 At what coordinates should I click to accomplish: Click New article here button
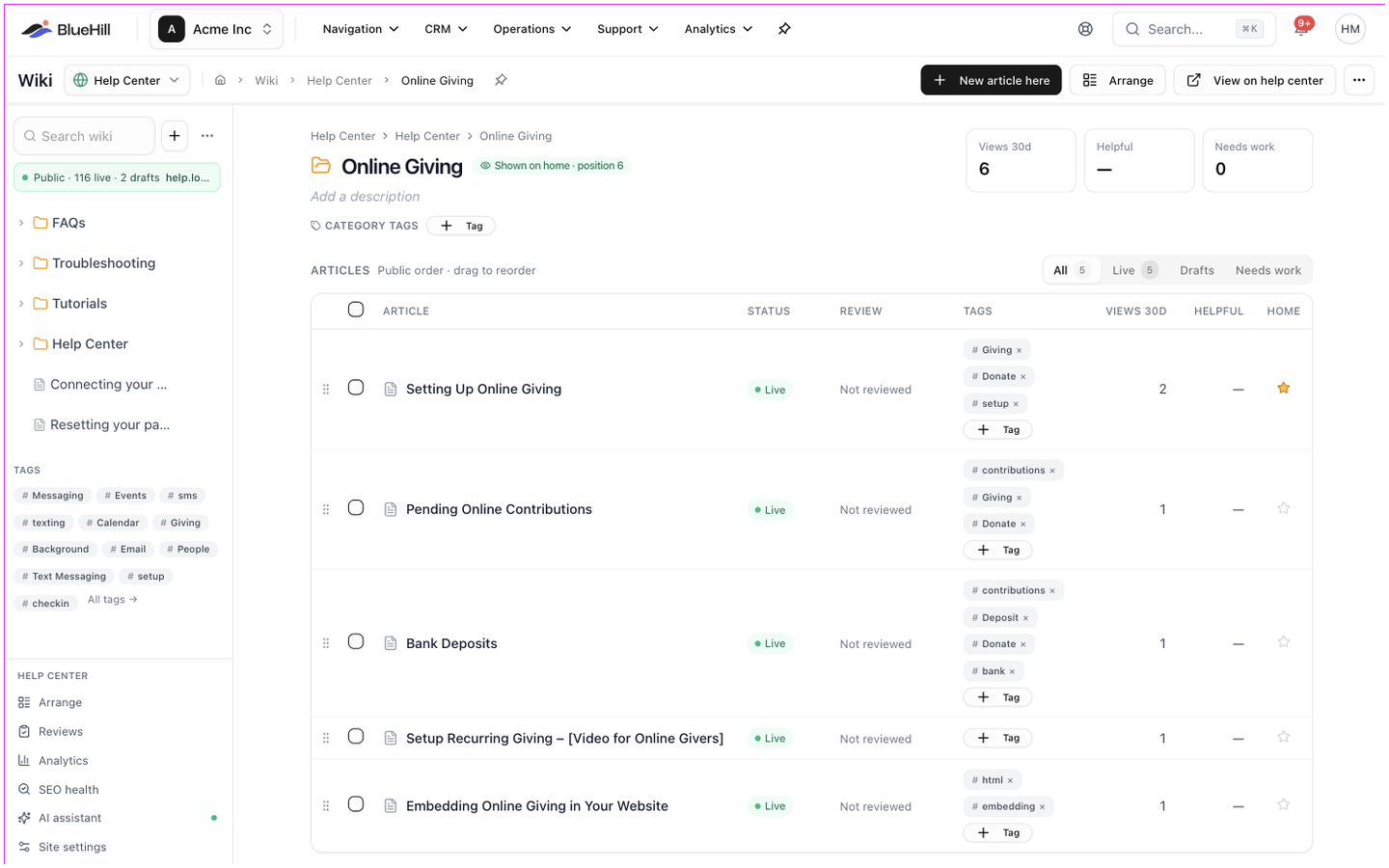point(991,80)
